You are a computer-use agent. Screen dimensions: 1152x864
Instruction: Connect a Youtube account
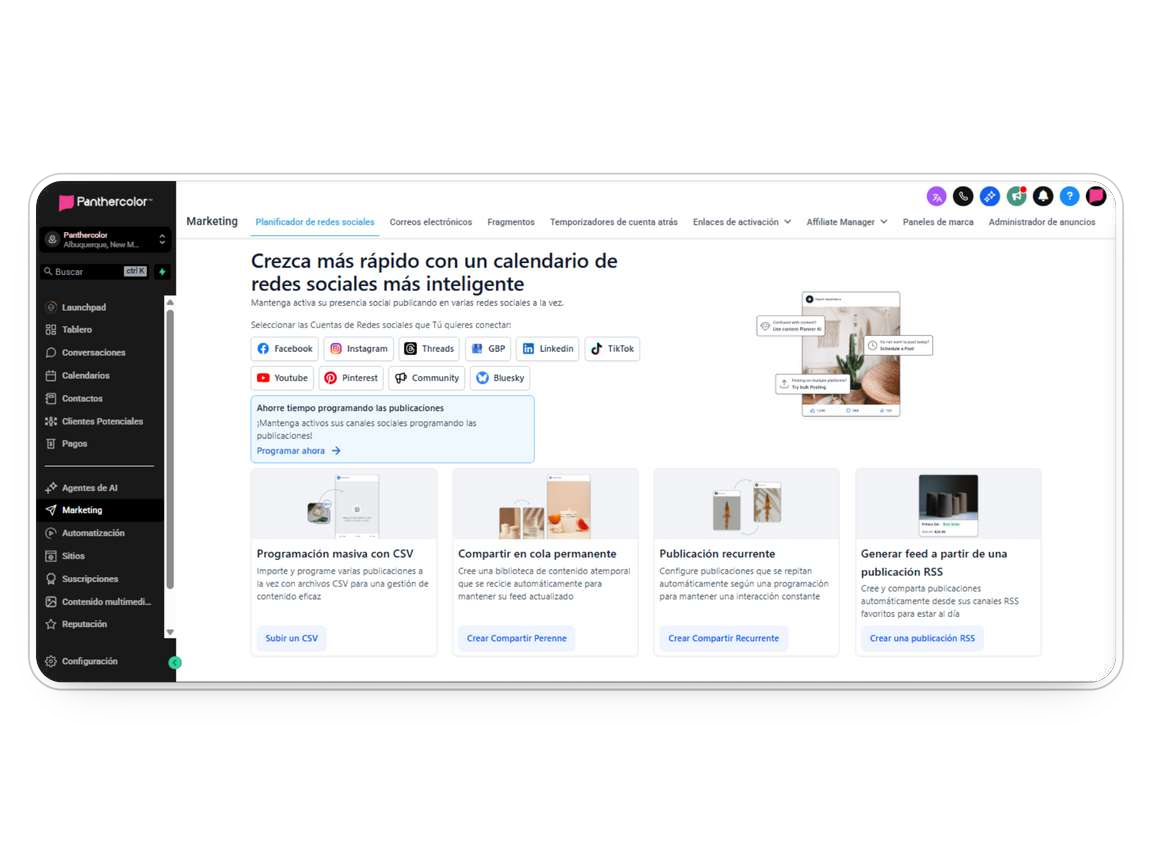click(x=282, y=378)
